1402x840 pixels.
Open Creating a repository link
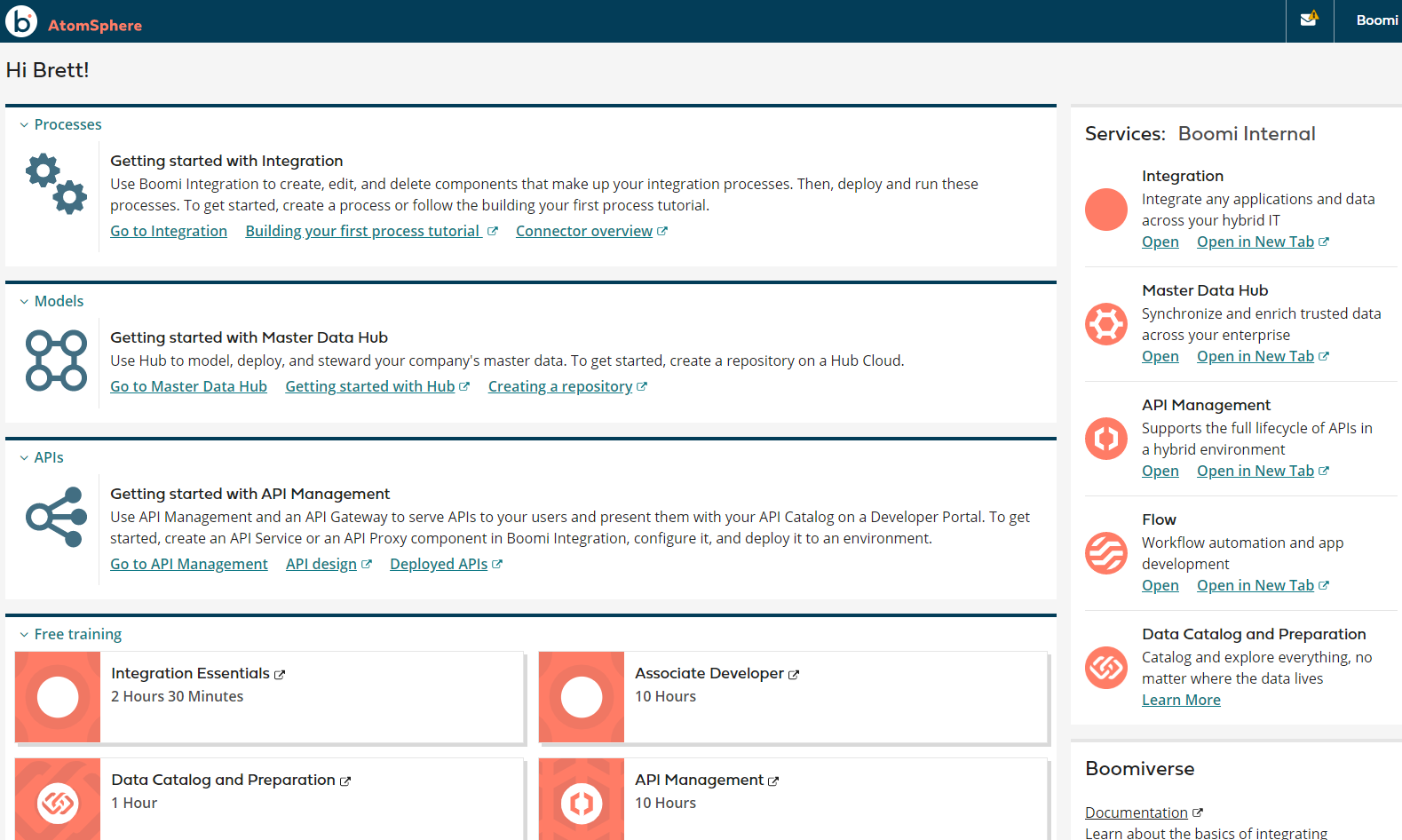tap(560, 386)
